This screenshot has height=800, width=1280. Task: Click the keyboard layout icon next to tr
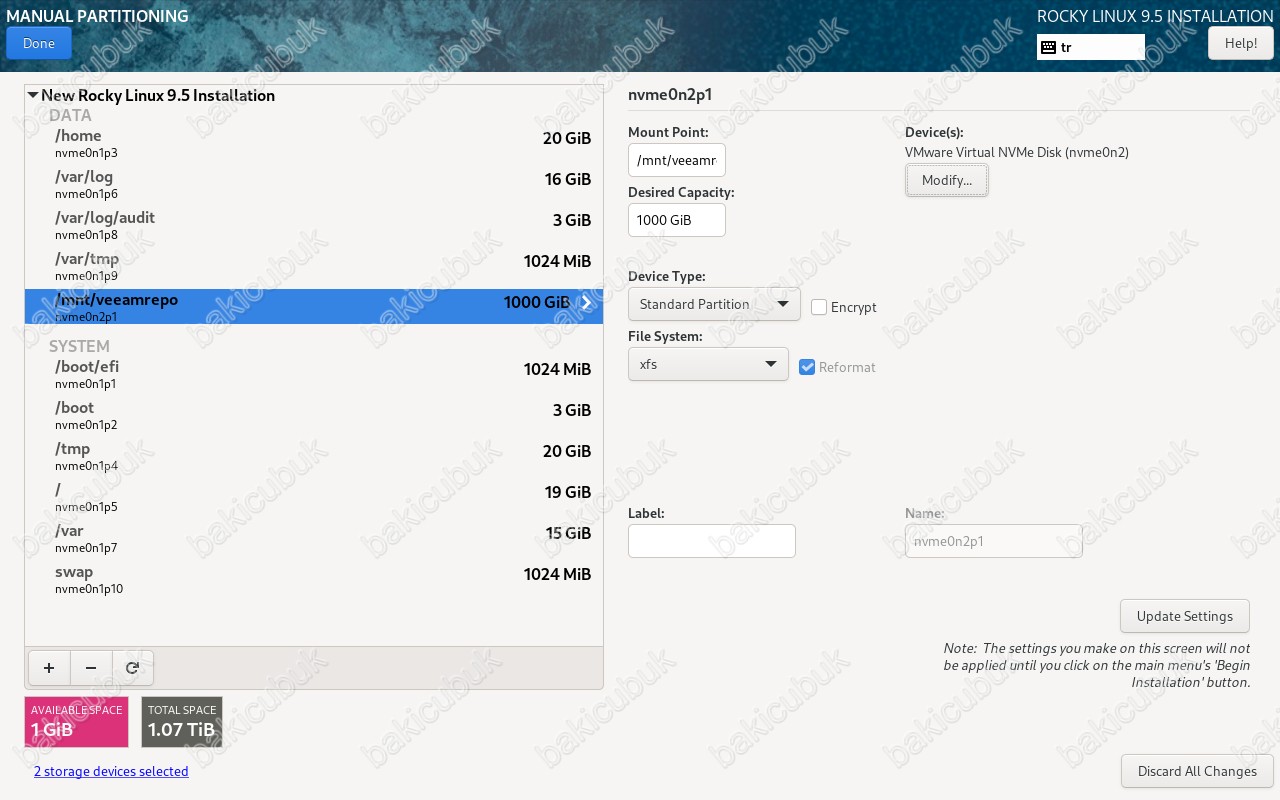[x=1048, y=47]
